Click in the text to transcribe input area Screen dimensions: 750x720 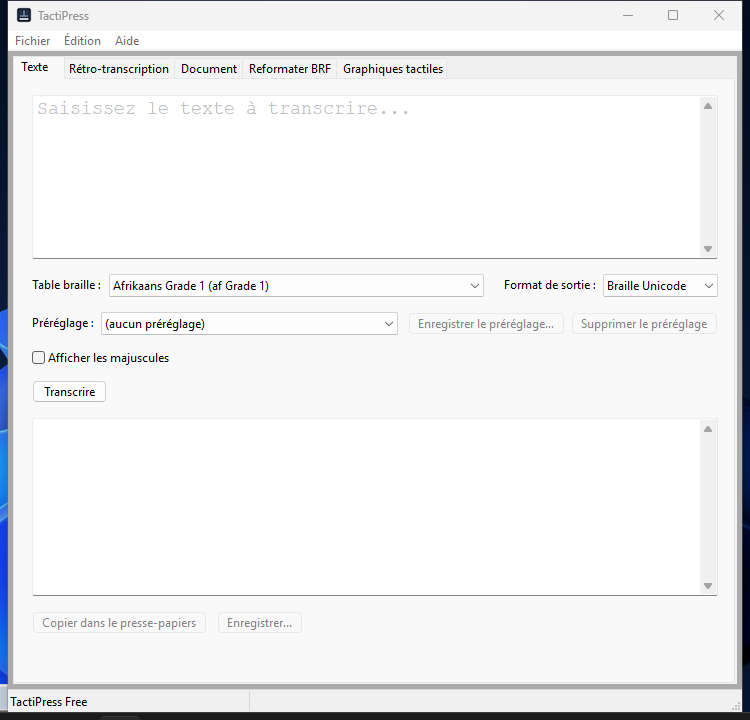pos(366,177)
